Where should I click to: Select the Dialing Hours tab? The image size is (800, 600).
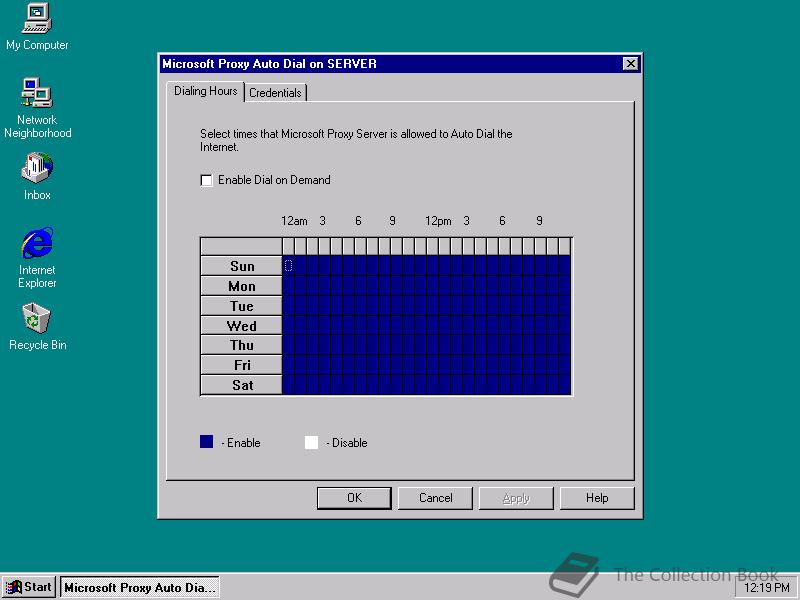pos(206,91)
